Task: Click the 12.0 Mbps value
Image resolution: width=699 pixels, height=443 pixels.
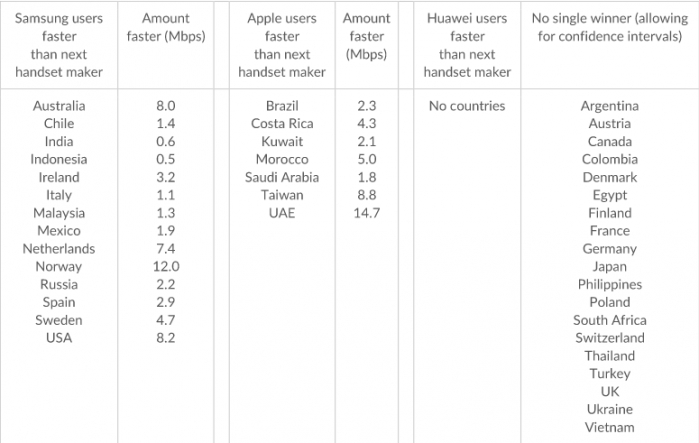Action: [x=166, y=267]
